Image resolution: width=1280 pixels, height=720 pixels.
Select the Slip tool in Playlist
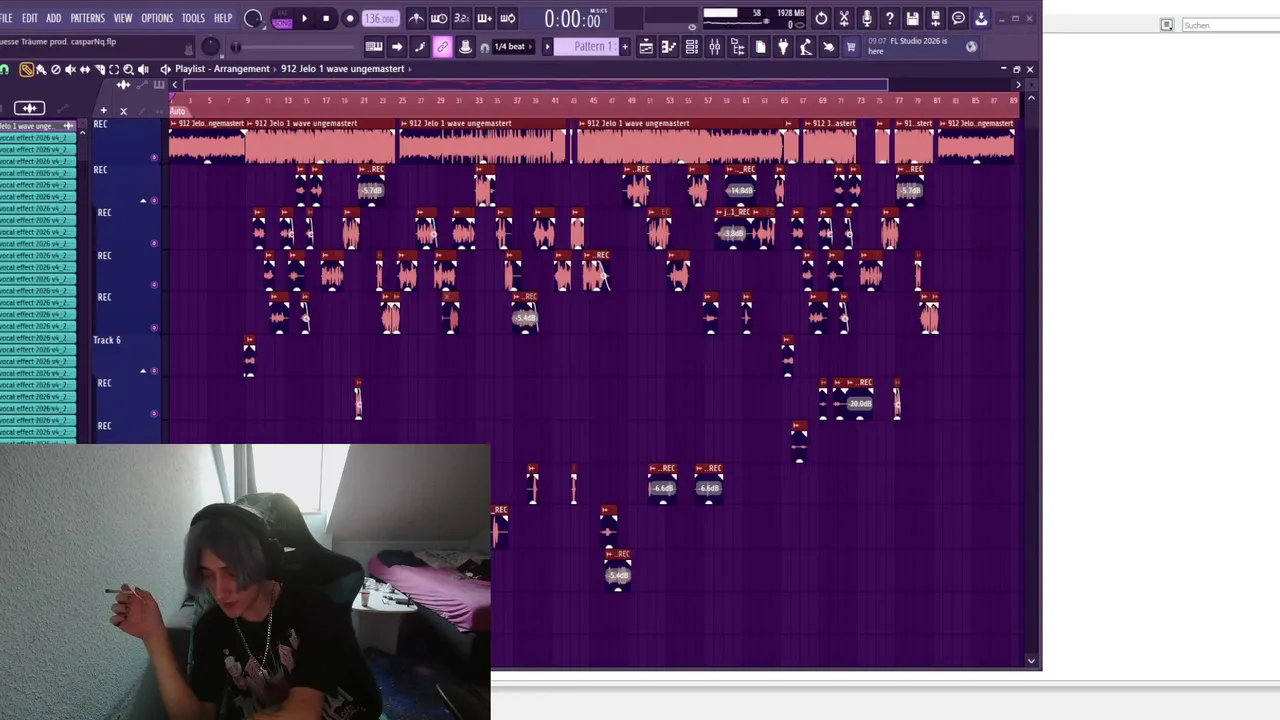click(x=85, y=69)
